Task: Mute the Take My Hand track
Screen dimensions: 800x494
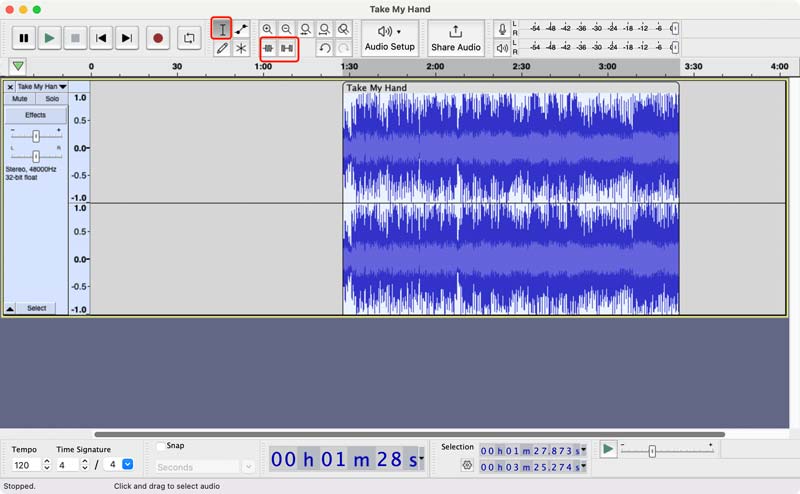Action: click(20, 99)
